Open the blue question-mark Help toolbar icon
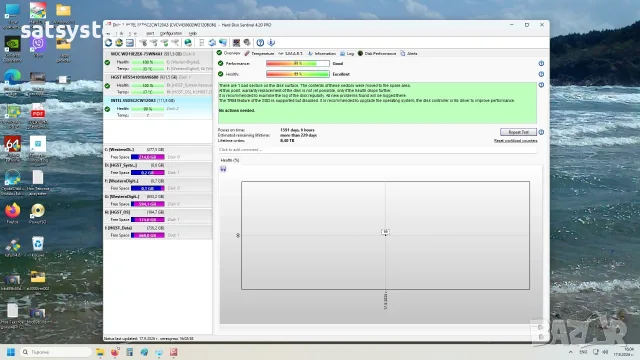Image resolution: width=640 pixels, height=360 pixels. coord(260,42)
